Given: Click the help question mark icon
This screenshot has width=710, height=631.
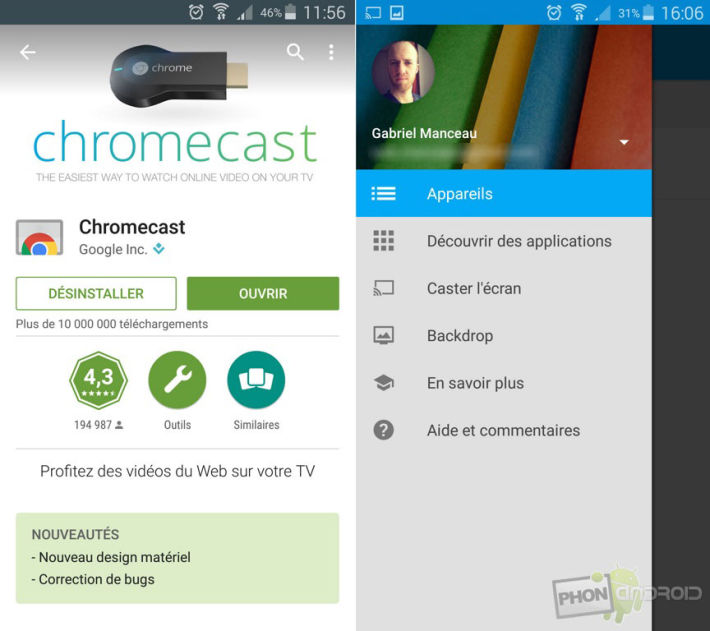Looking at the screenshot, I should [384, 430].
